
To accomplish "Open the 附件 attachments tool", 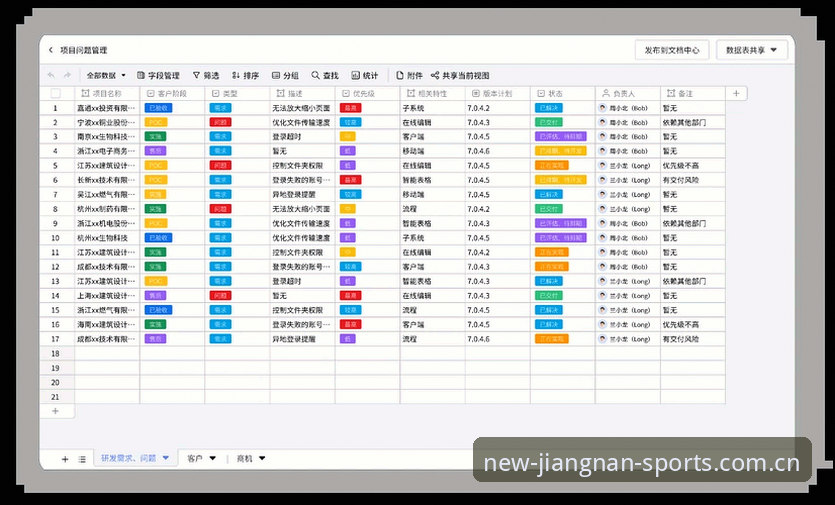I will tap(409, 76).
